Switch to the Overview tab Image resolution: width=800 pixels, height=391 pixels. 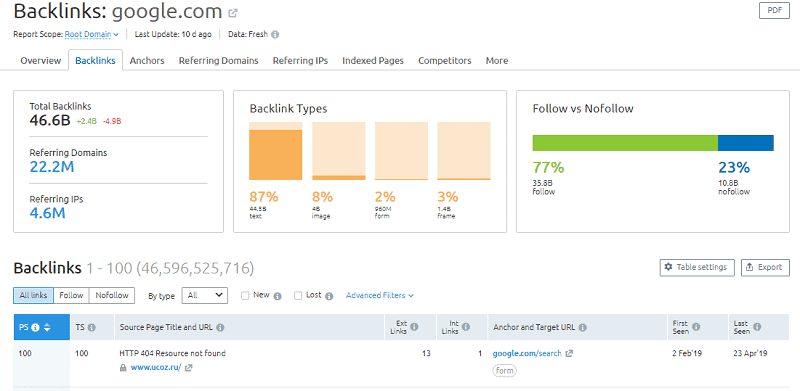point(40,61)
